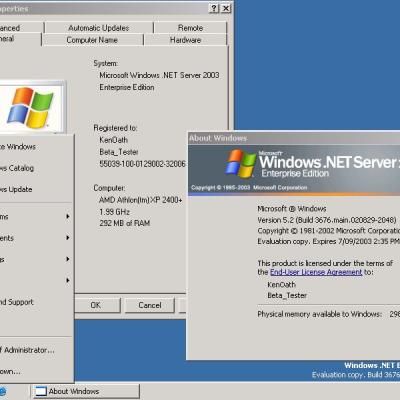Click the Internet Explorer quick launch icon
Screen dimensions: 400x400
3,391
